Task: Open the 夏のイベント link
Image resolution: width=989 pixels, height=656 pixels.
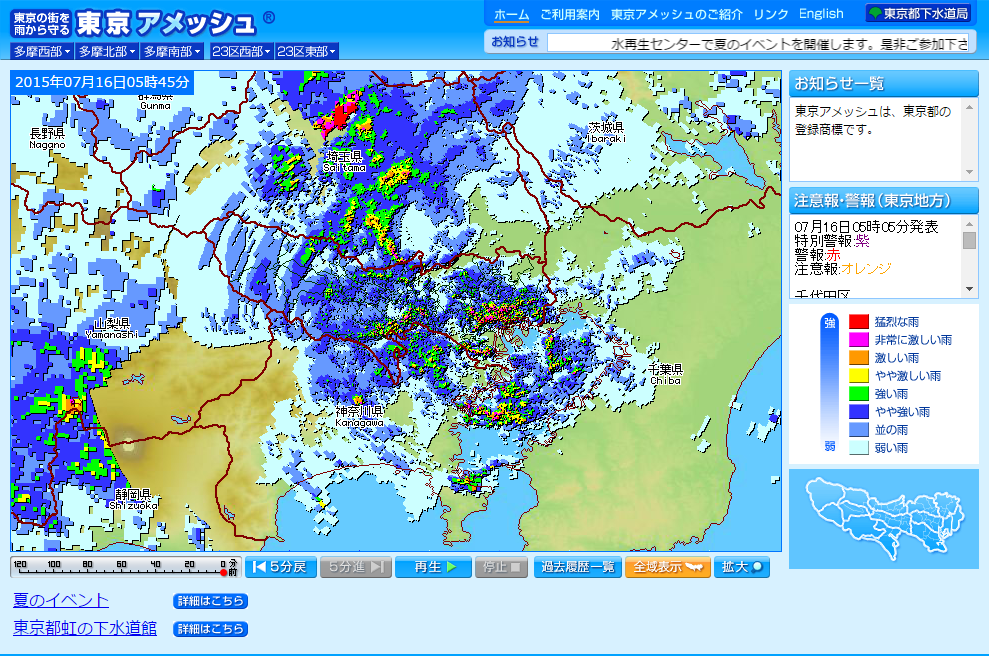Action: pos(61,600)
